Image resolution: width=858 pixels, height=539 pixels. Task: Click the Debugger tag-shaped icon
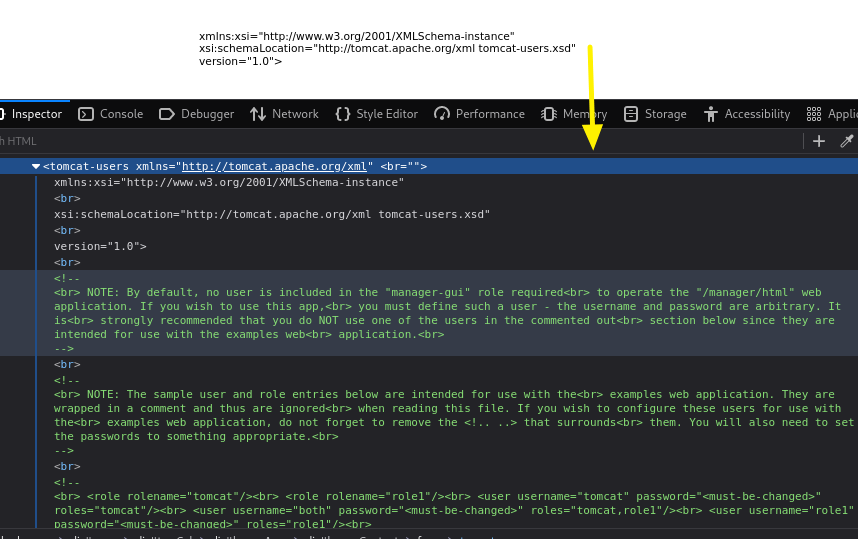[166, 114]
